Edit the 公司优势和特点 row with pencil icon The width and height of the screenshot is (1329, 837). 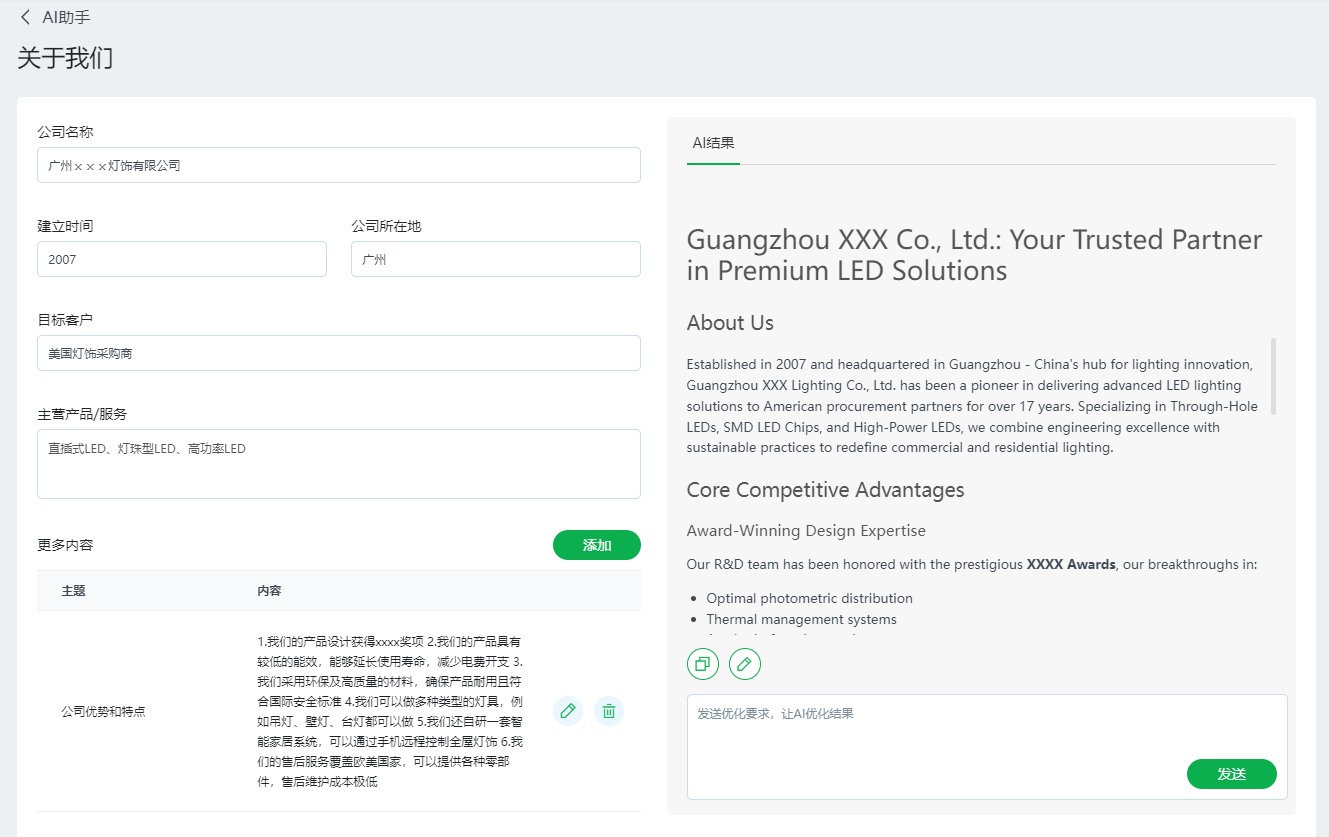tap(568, 711)
